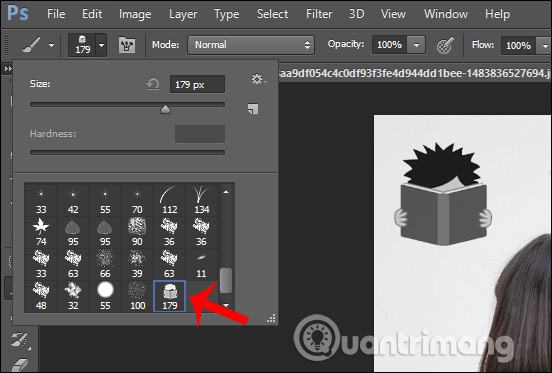Open the Window menu
Image resolution: width=552 pixels, height=373 pixels.
pyautogui.click(x=446, y=14)
